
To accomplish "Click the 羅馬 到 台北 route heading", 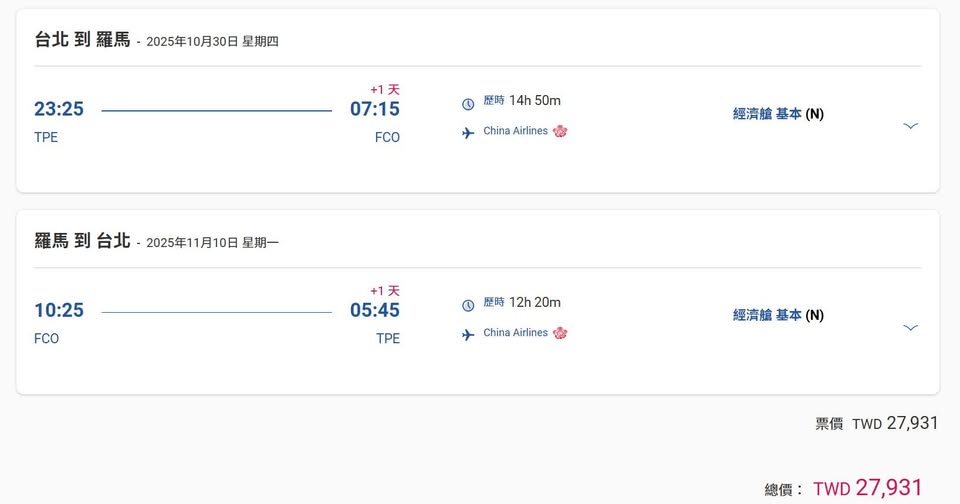I will tap(82, 241).
